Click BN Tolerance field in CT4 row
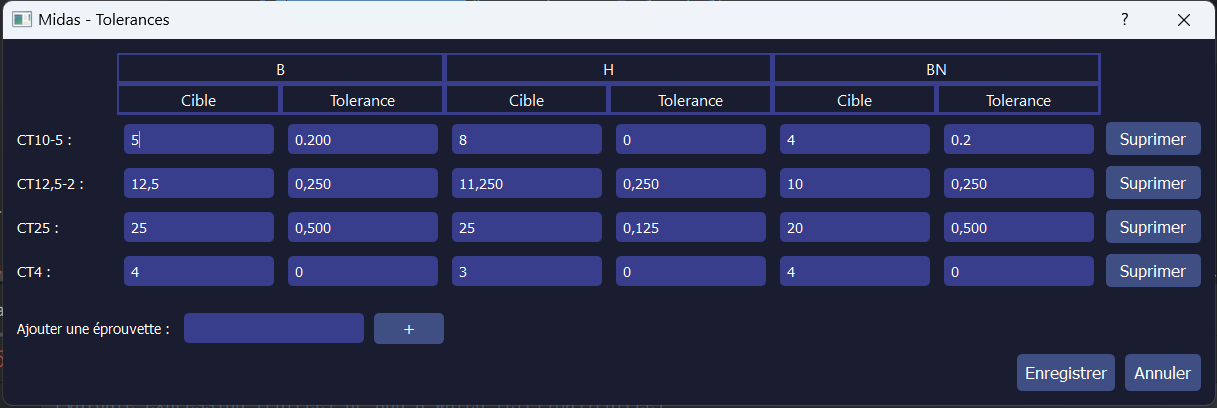Screen dimensions: 1217x408 (x=1018, y=270)
